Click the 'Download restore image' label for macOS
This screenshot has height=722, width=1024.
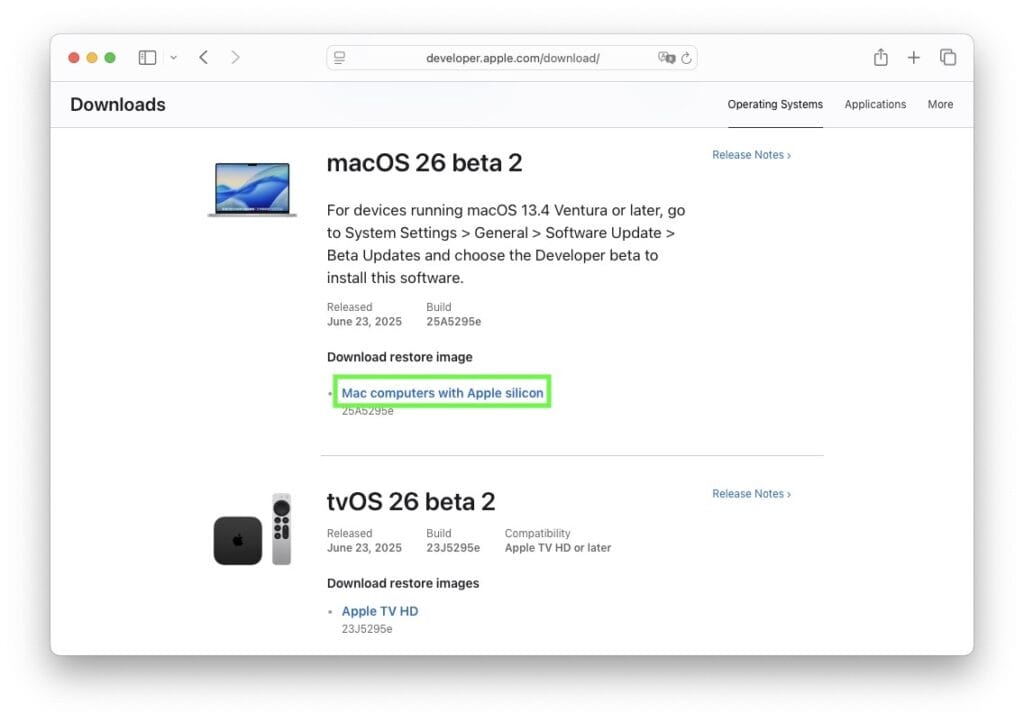click(x=400, y=357)
